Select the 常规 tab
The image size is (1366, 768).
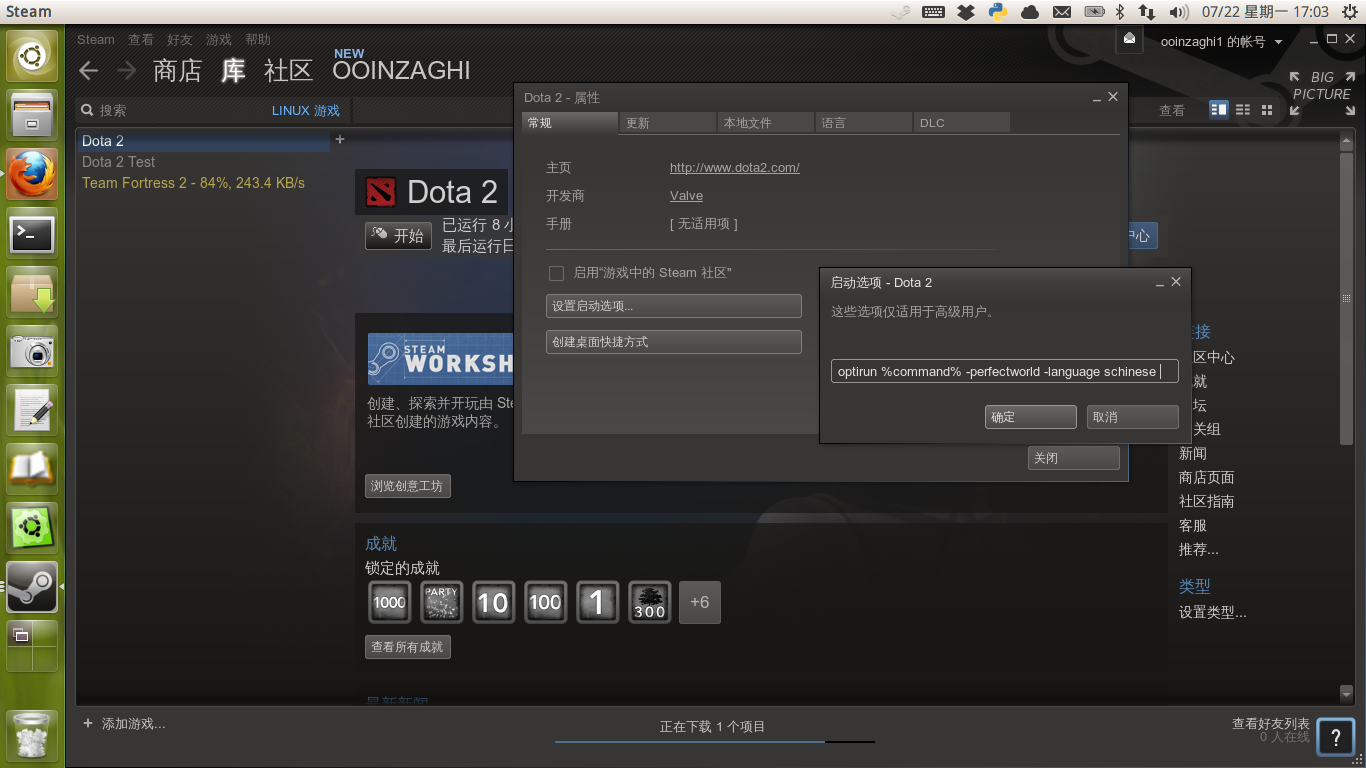click(x=570, y=123)
